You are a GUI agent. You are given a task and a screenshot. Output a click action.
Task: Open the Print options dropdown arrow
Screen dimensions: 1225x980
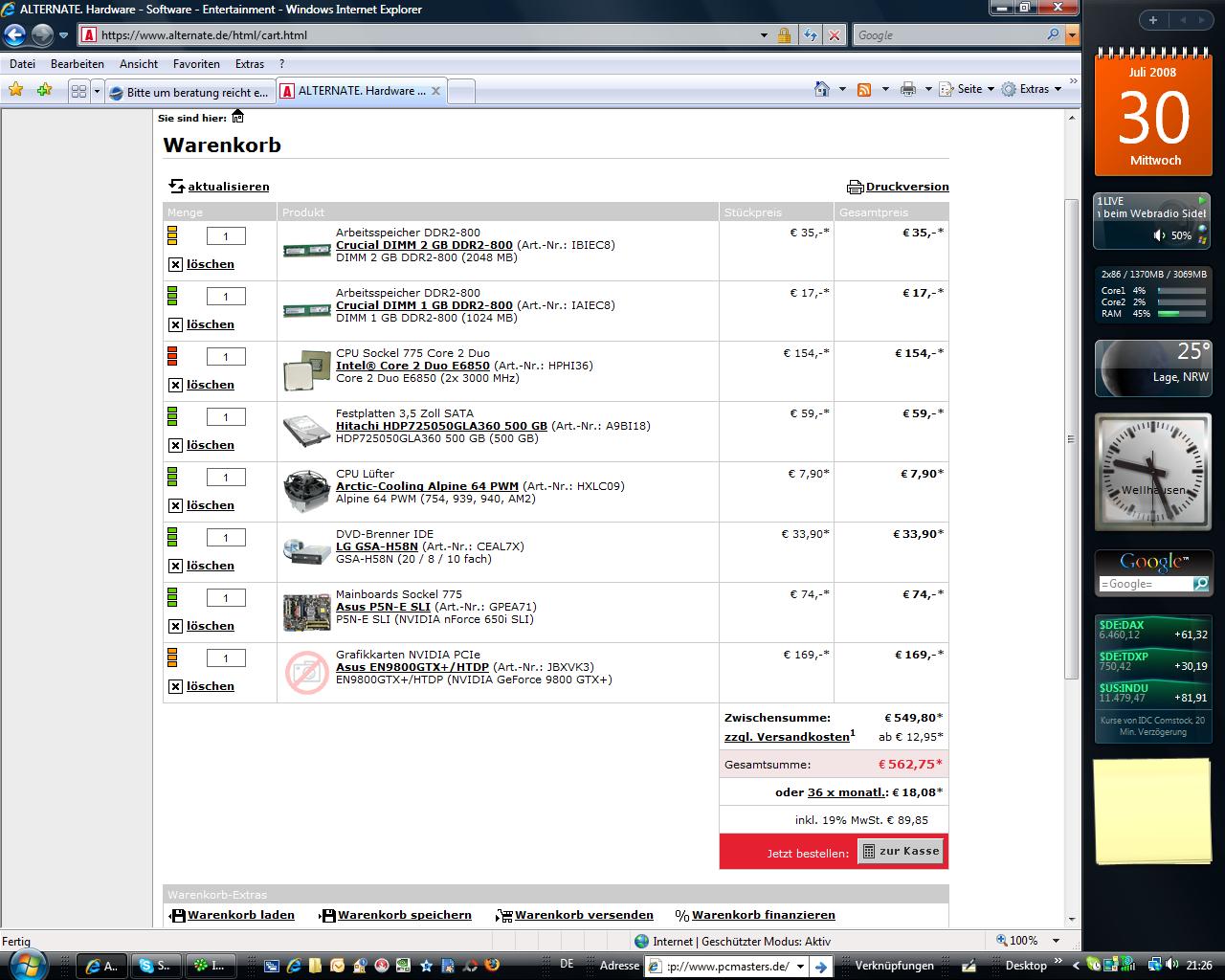(928, 89)
